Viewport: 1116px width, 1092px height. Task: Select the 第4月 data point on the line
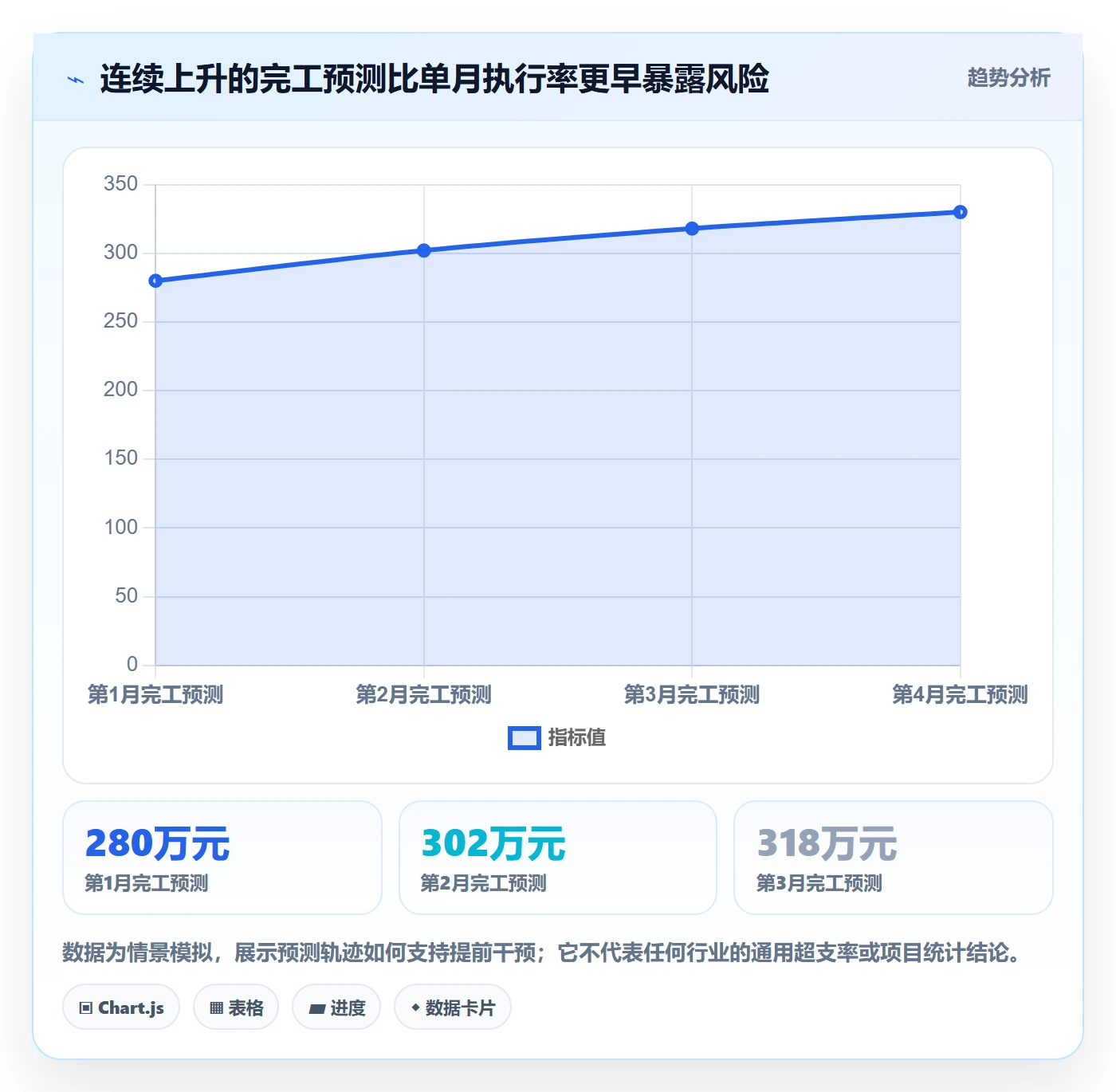point(961,212)
